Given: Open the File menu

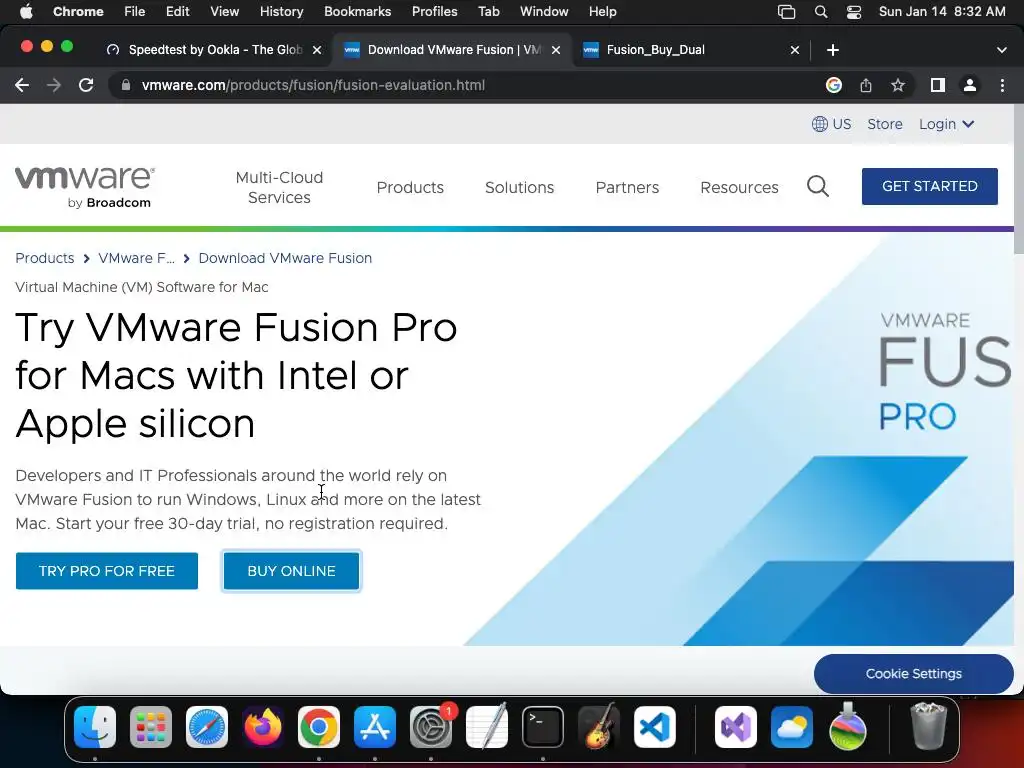Looking at the screenshot, I should point(135,12).
